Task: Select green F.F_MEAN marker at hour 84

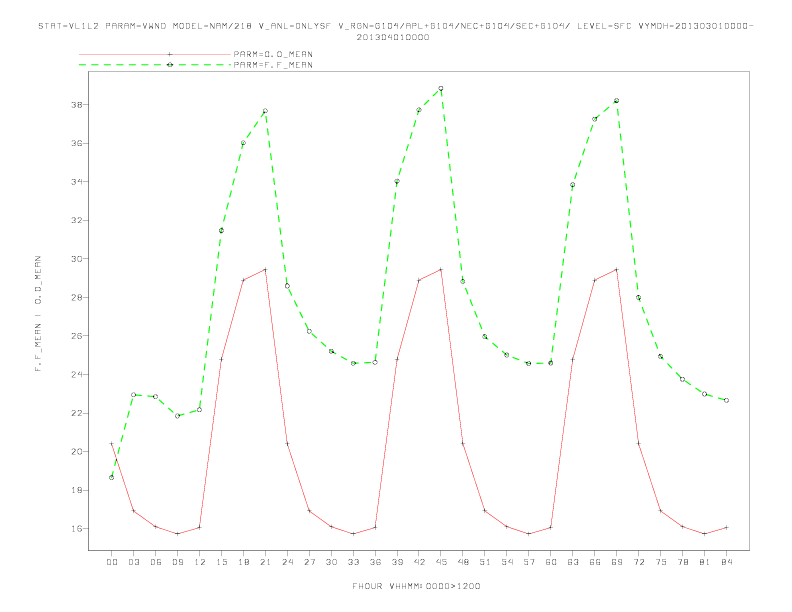Action: click(726, 400)
